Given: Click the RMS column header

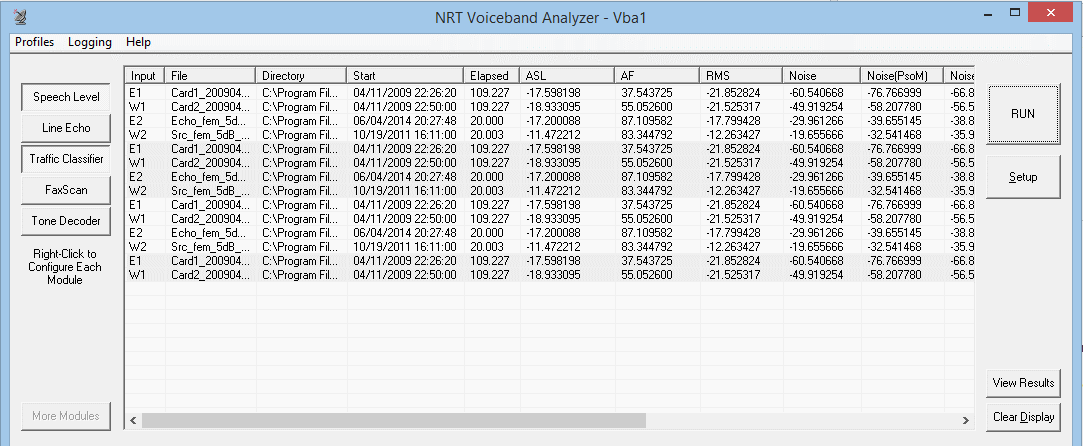Looking at the screenshot, I should pos(742,76).
